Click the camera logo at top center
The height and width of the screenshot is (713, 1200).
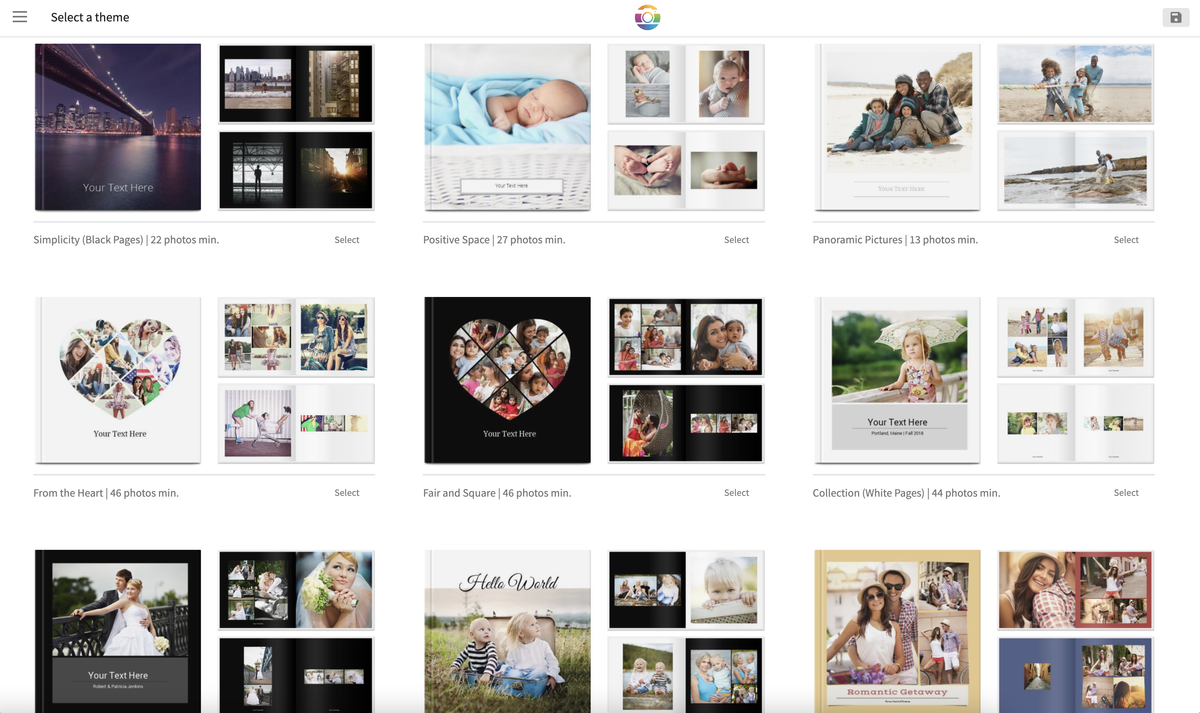(x=647, y=17)
